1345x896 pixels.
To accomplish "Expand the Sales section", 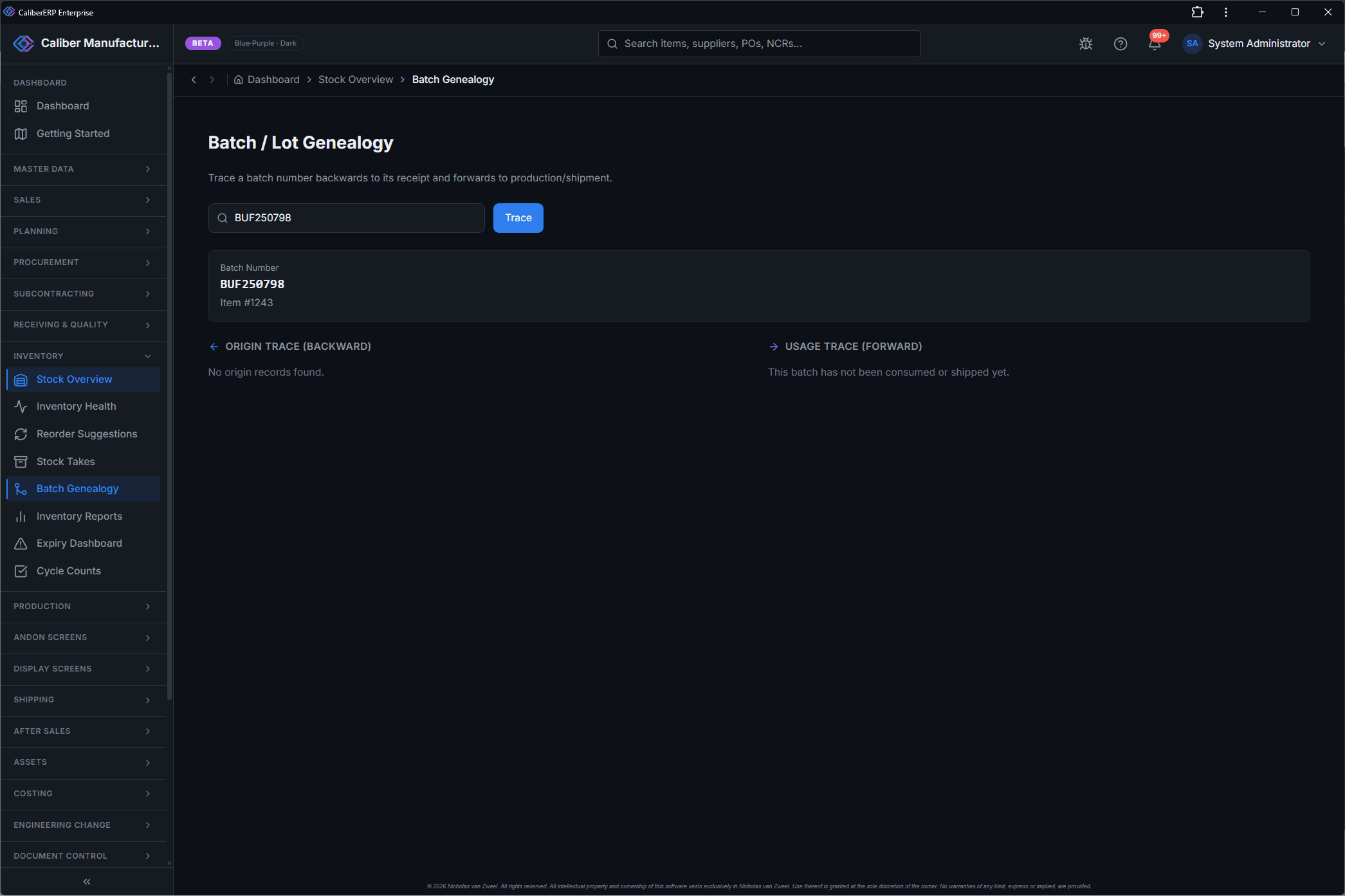I will pyautogui.click(x=84, y=200).
